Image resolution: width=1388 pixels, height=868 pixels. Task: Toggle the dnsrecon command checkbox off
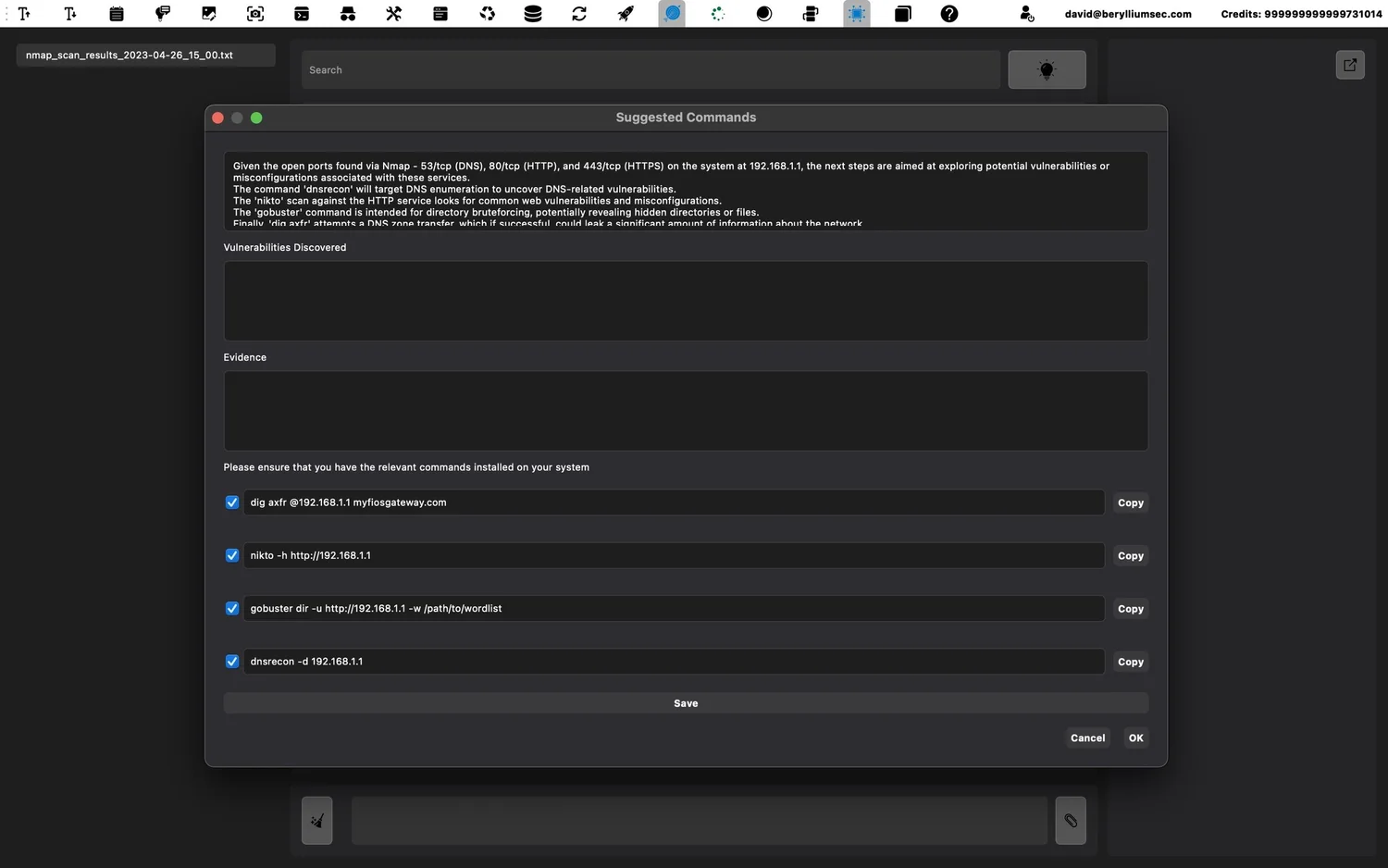(x=231, y=661)
